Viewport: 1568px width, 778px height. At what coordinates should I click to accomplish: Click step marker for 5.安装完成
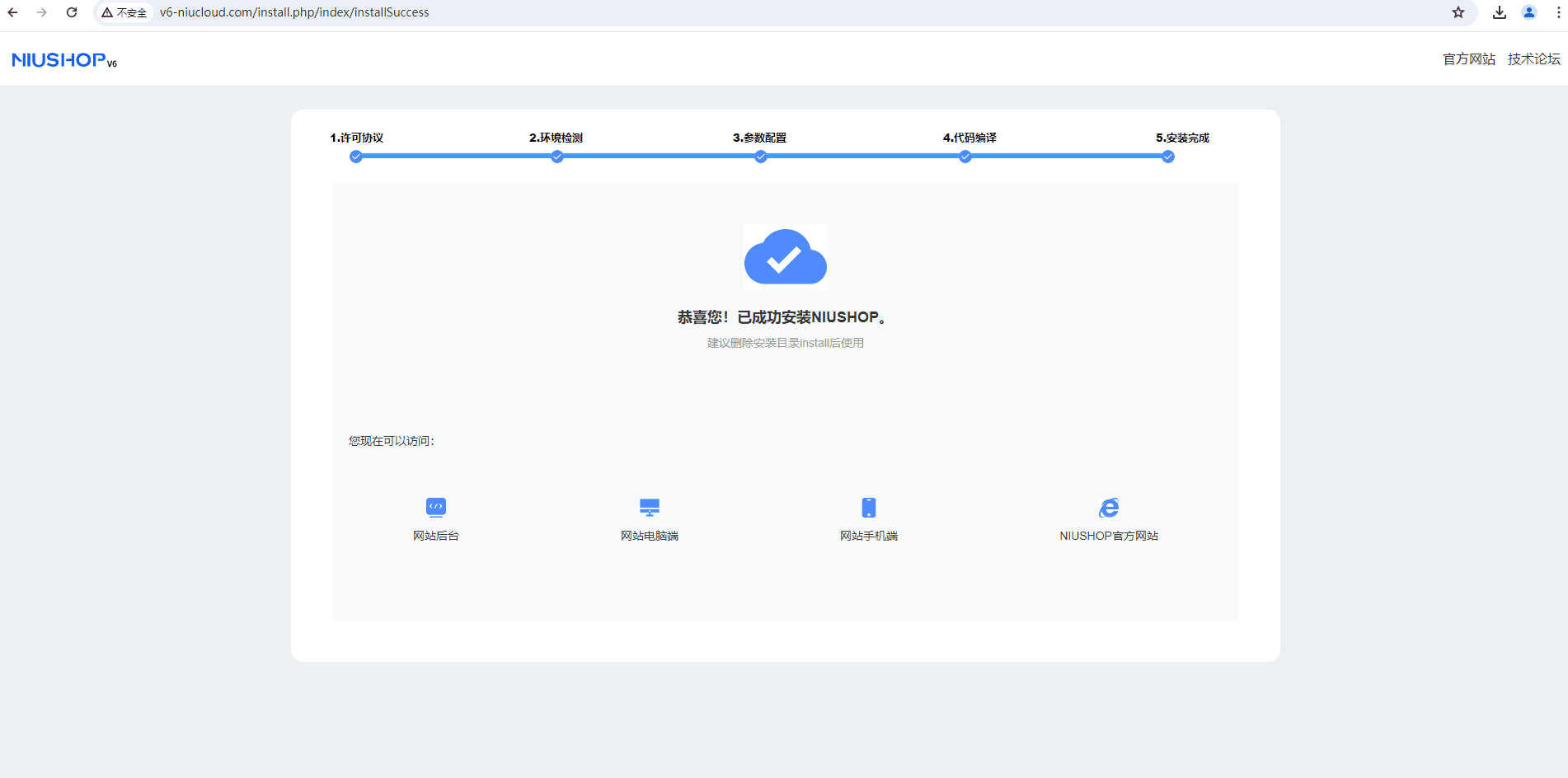click(x=1168, y=157)
